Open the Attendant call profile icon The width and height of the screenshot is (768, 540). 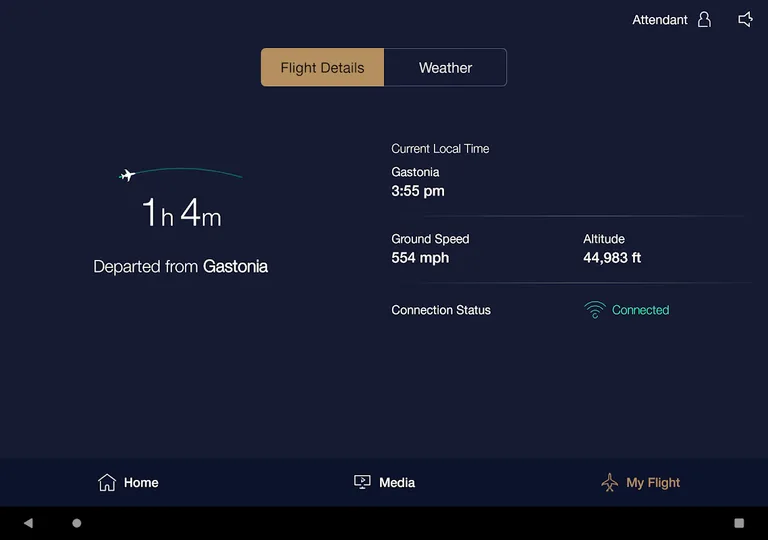704,20
